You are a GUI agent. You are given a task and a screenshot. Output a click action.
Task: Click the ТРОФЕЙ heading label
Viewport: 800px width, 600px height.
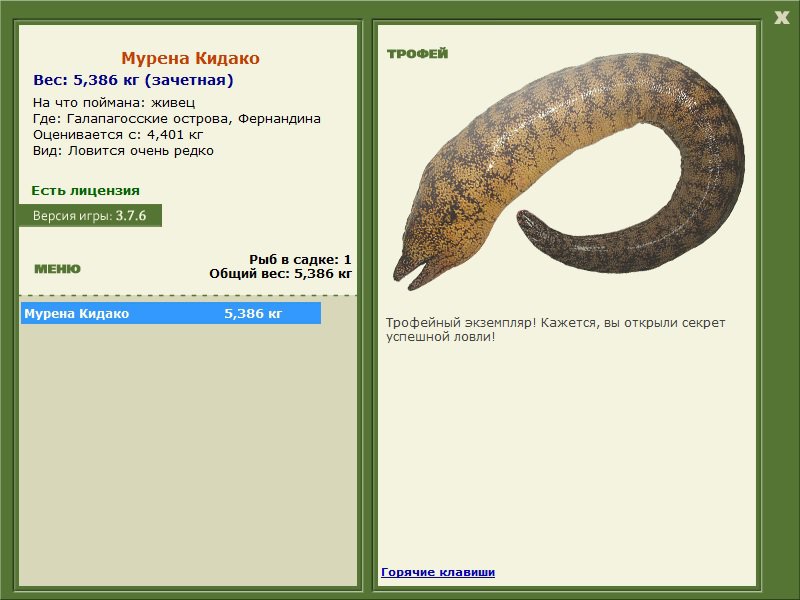[x=417, y=54]
